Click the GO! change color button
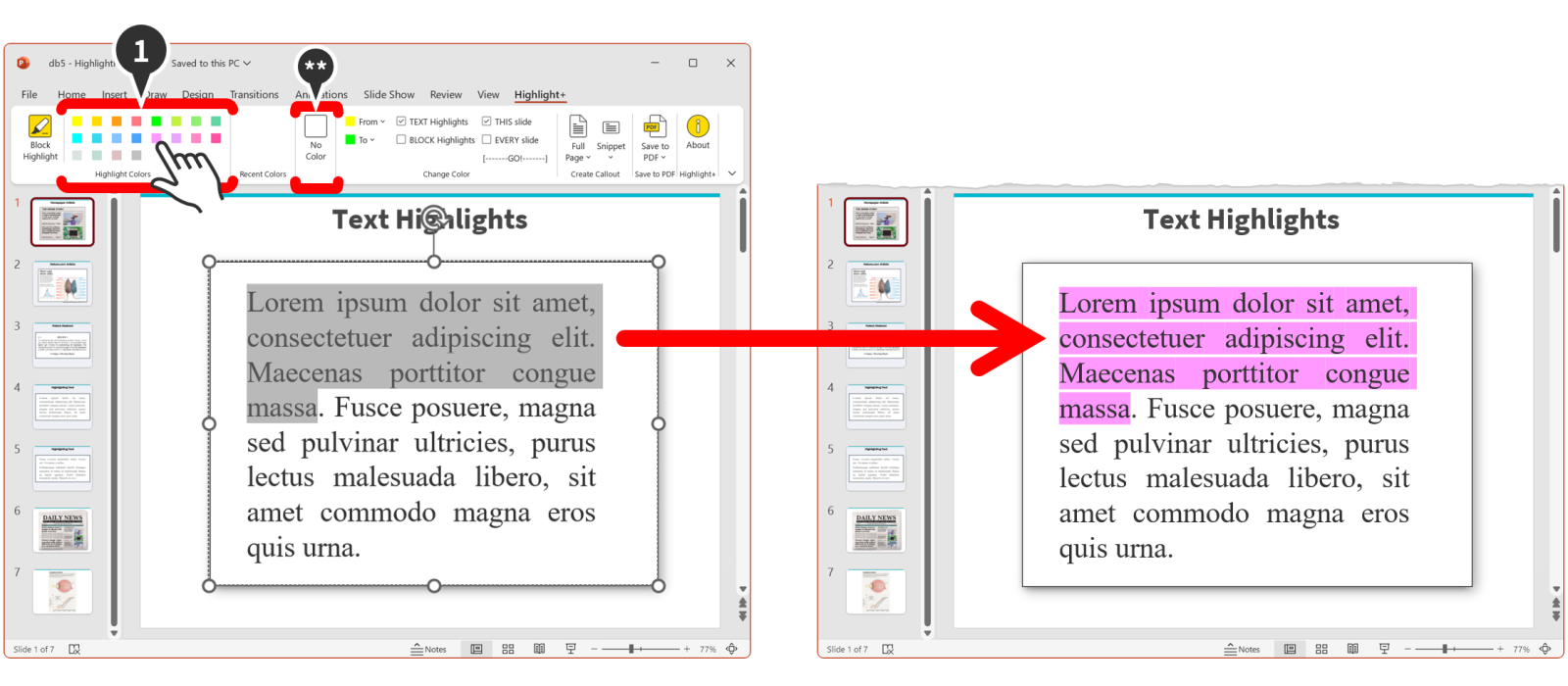 tap(515, 158)
